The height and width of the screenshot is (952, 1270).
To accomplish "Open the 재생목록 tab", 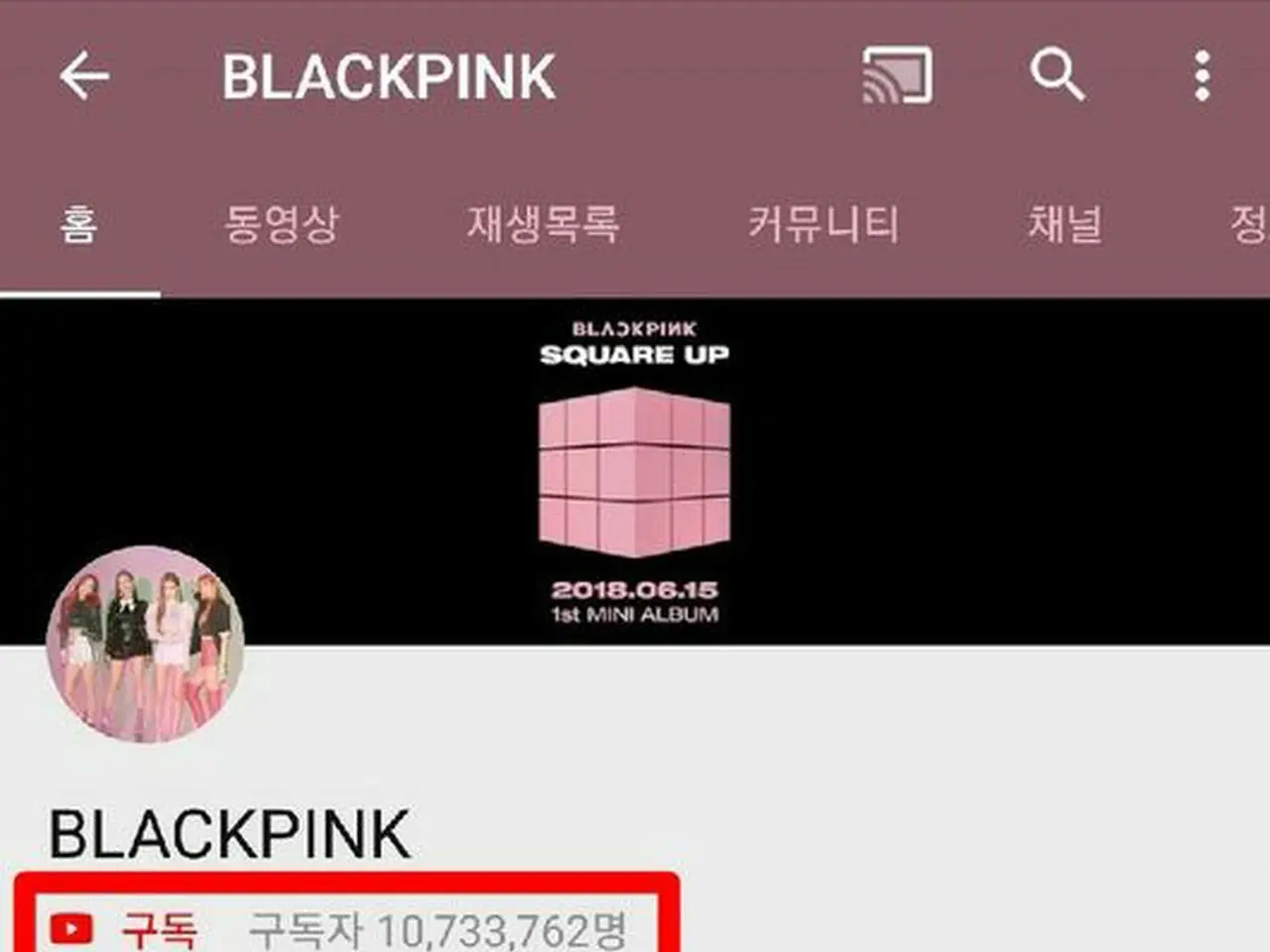I will 544,224.
